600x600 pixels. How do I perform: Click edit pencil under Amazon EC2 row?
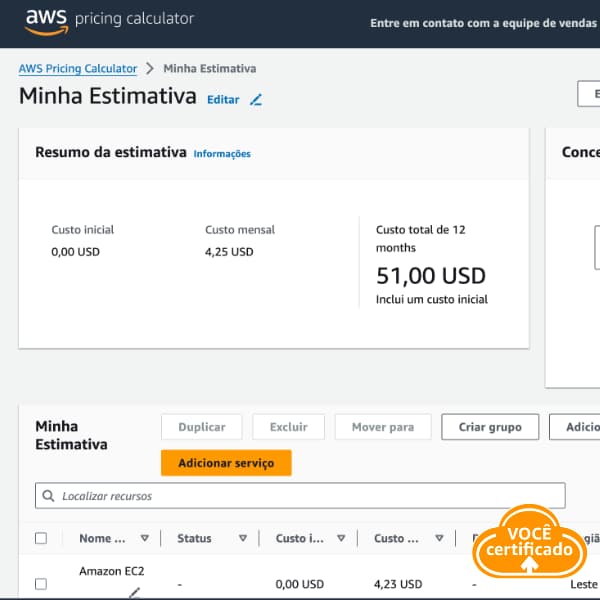point(135,592)
